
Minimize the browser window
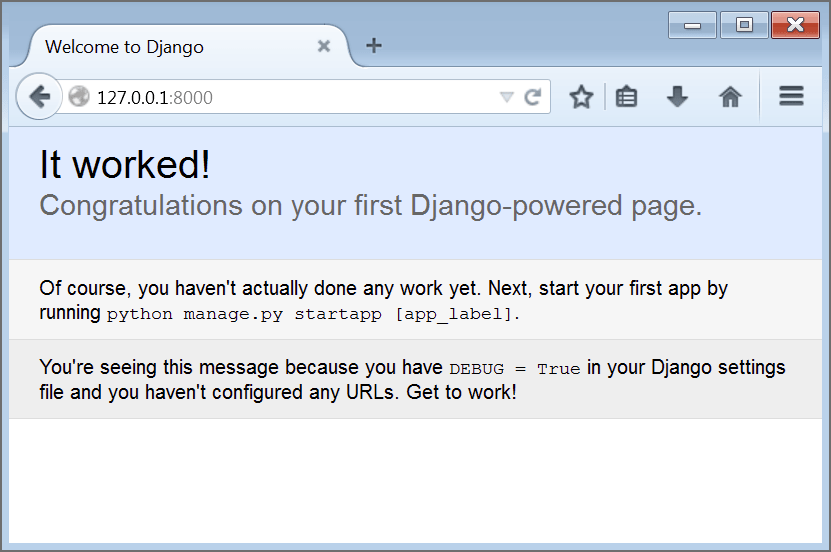point(692,25)
